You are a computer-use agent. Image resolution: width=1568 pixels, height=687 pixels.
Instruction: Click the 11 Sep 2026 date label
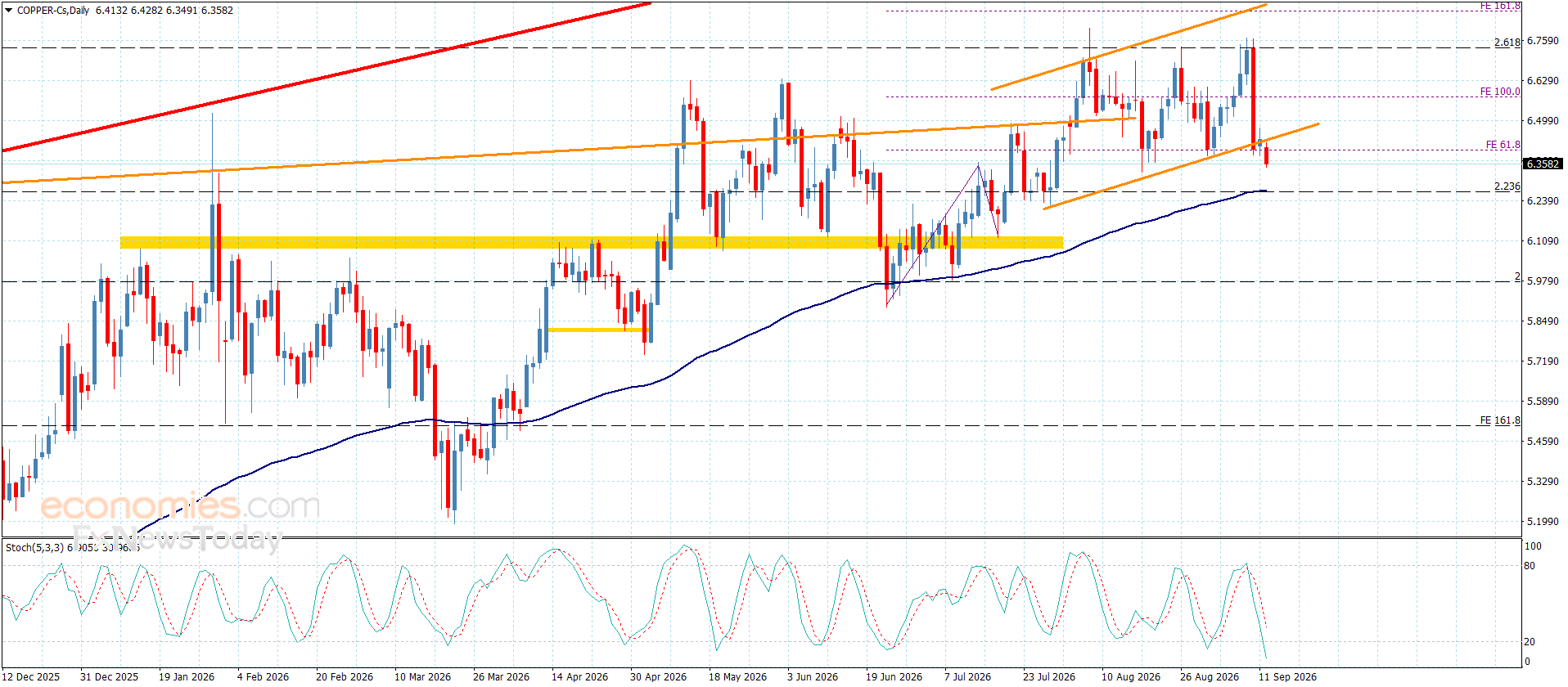pos(1288,677)
